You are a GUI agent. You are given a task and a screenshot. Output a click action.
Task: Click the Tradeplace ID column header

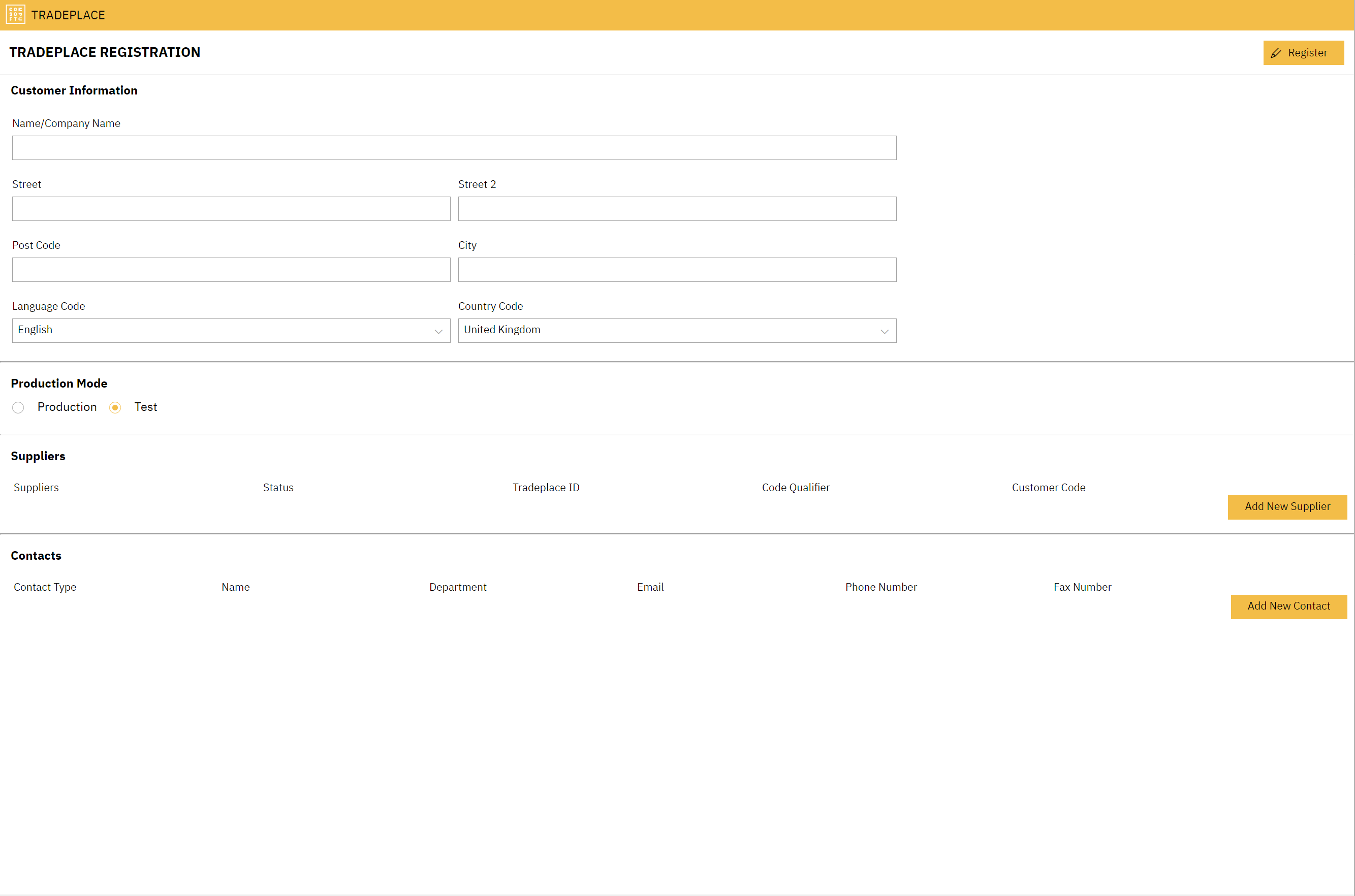click(x=546, y=488)
